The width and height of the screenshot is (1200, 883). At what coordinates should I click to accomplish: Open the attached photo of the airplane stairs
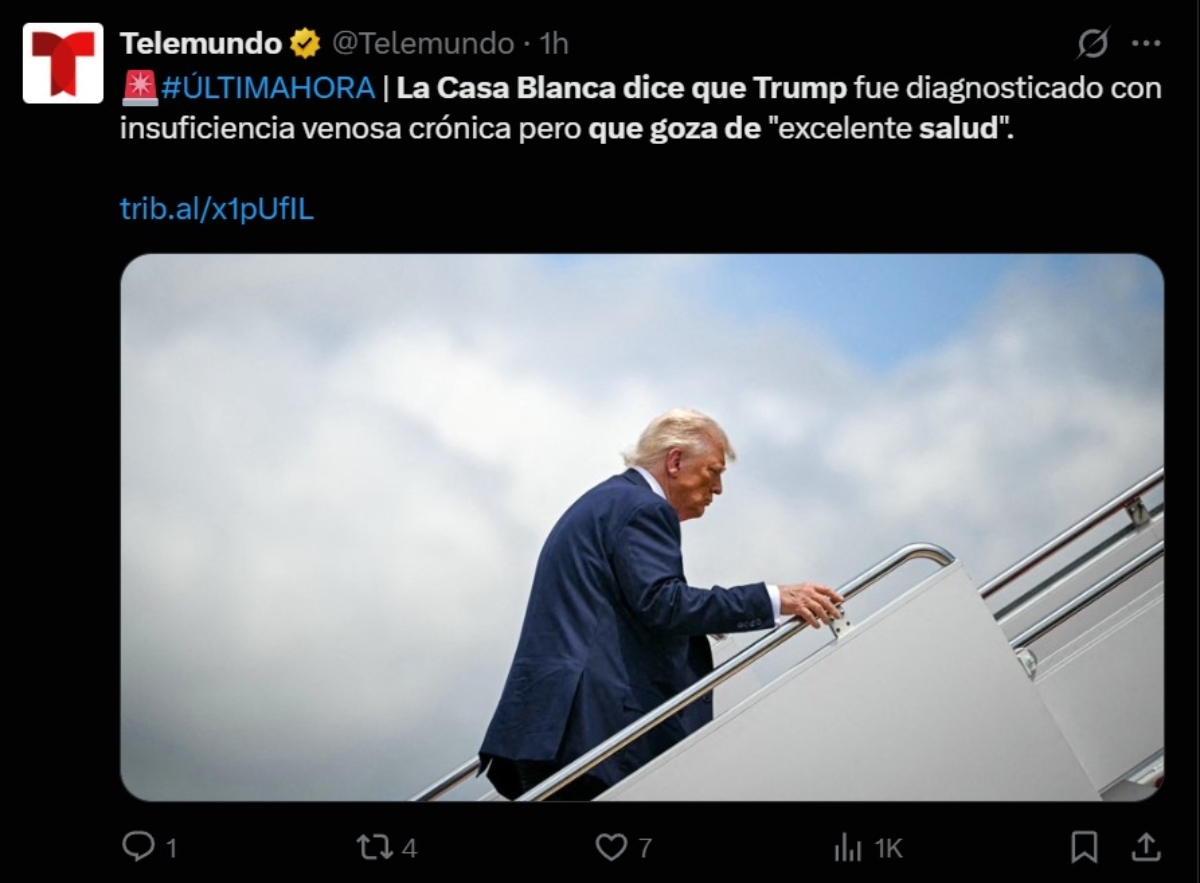(x=642, y=527)
